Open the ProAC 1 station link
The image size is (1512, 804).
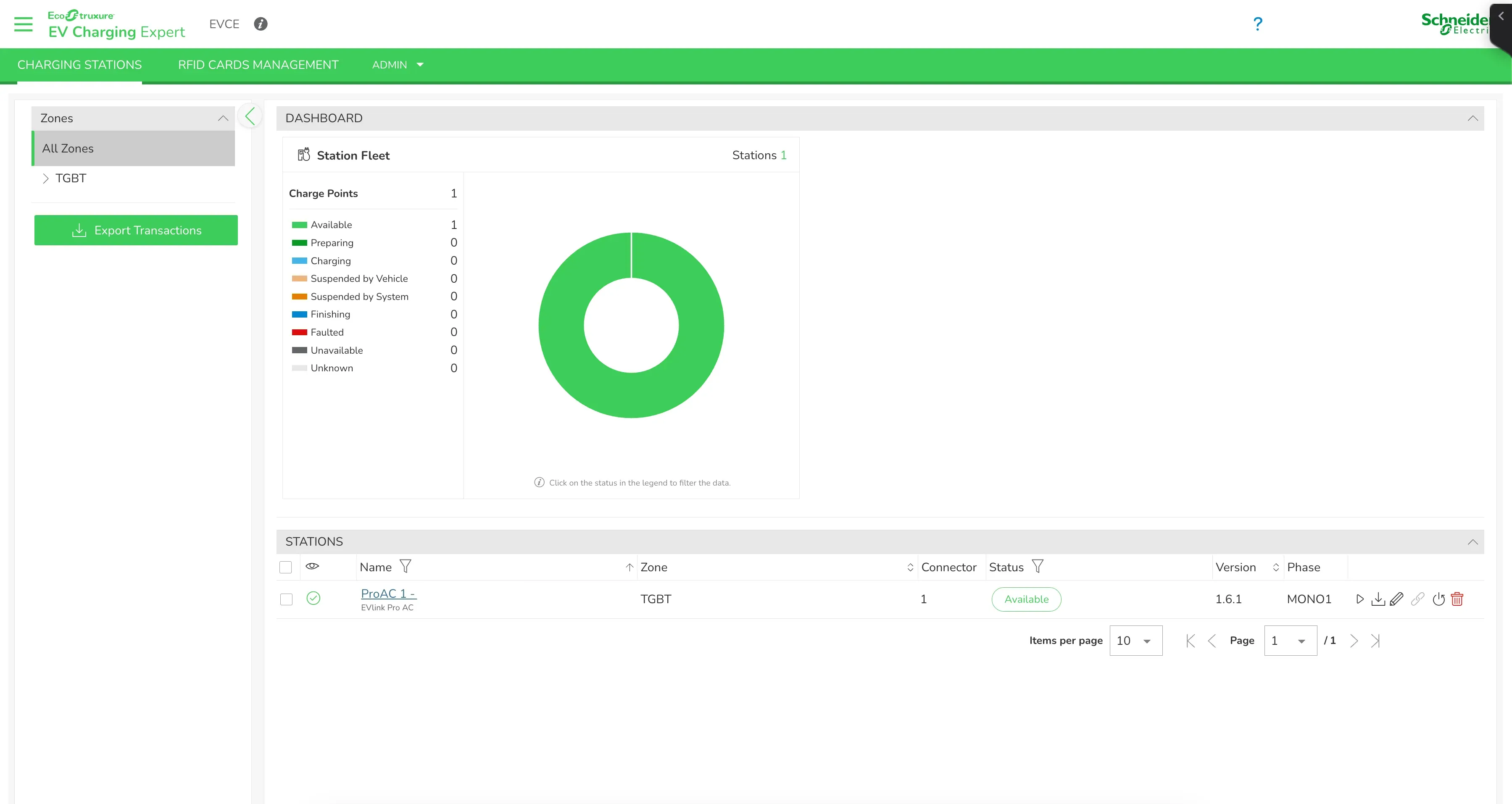[x=389, y=593]
